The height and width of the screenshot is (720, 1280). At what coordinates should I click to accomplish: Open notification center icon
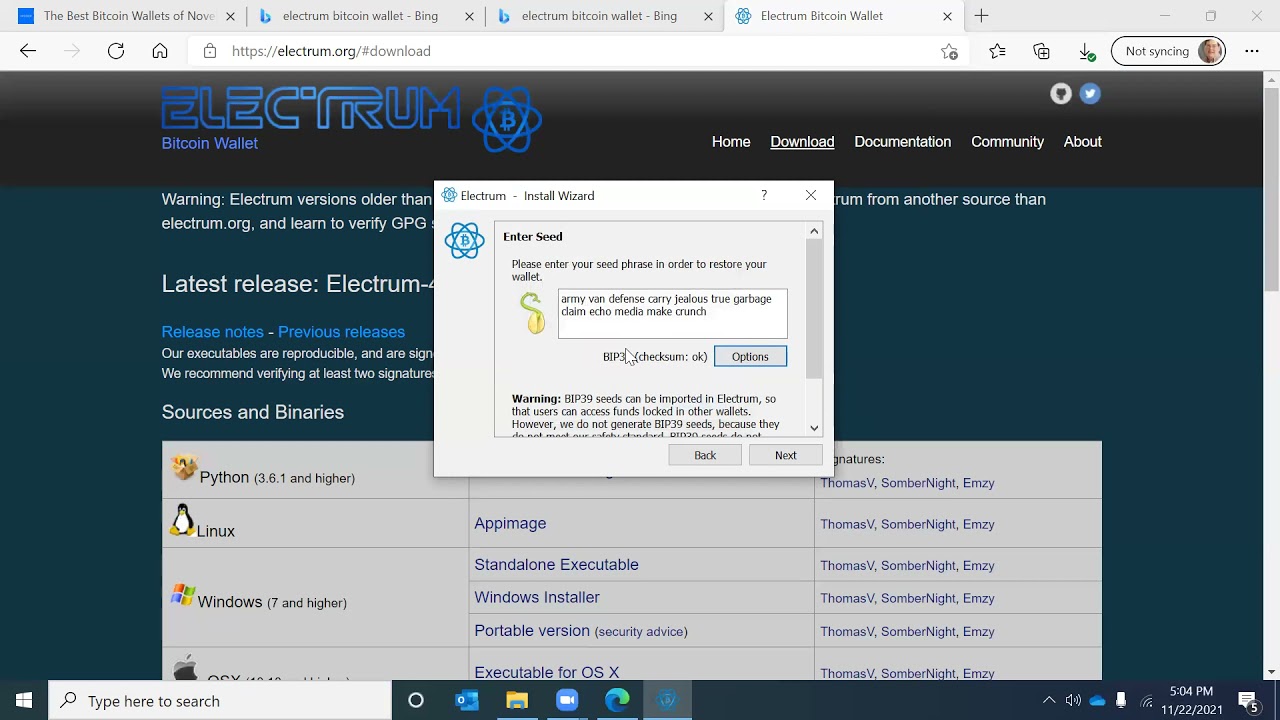click(x=1248, y=701)
